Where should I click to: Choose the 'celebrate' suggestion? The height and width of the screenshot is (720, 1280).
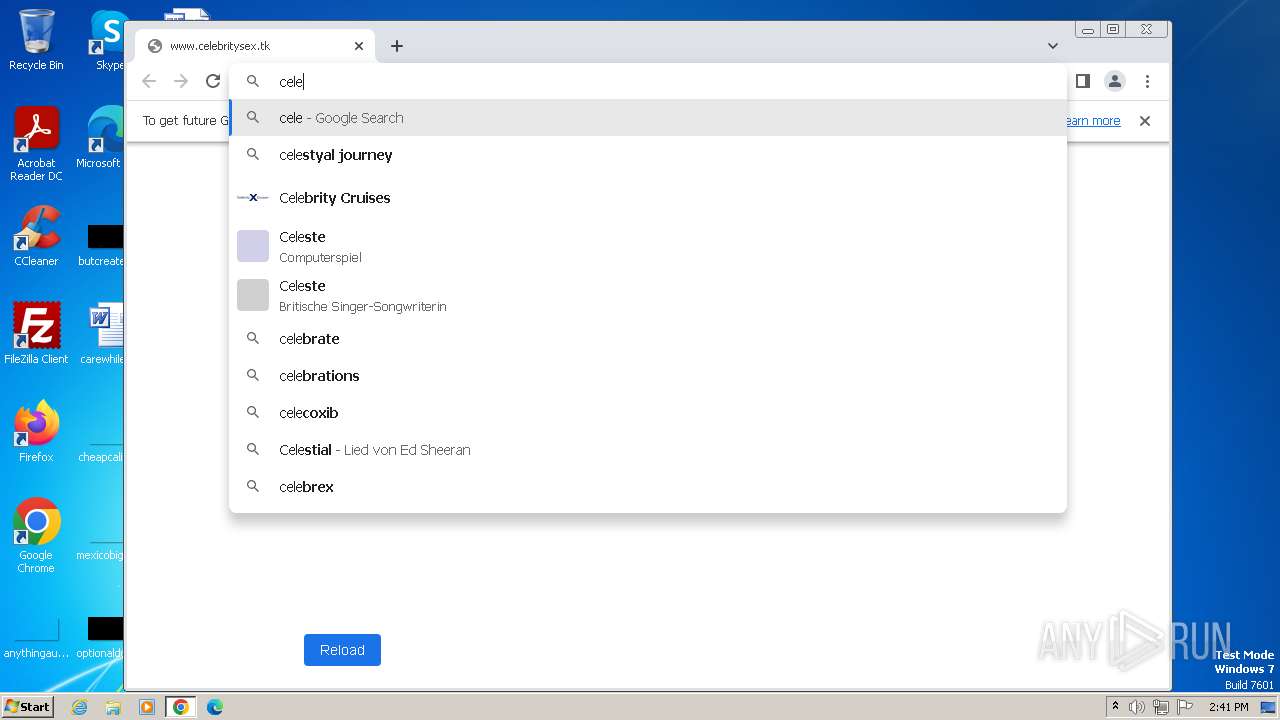[648, 339]
